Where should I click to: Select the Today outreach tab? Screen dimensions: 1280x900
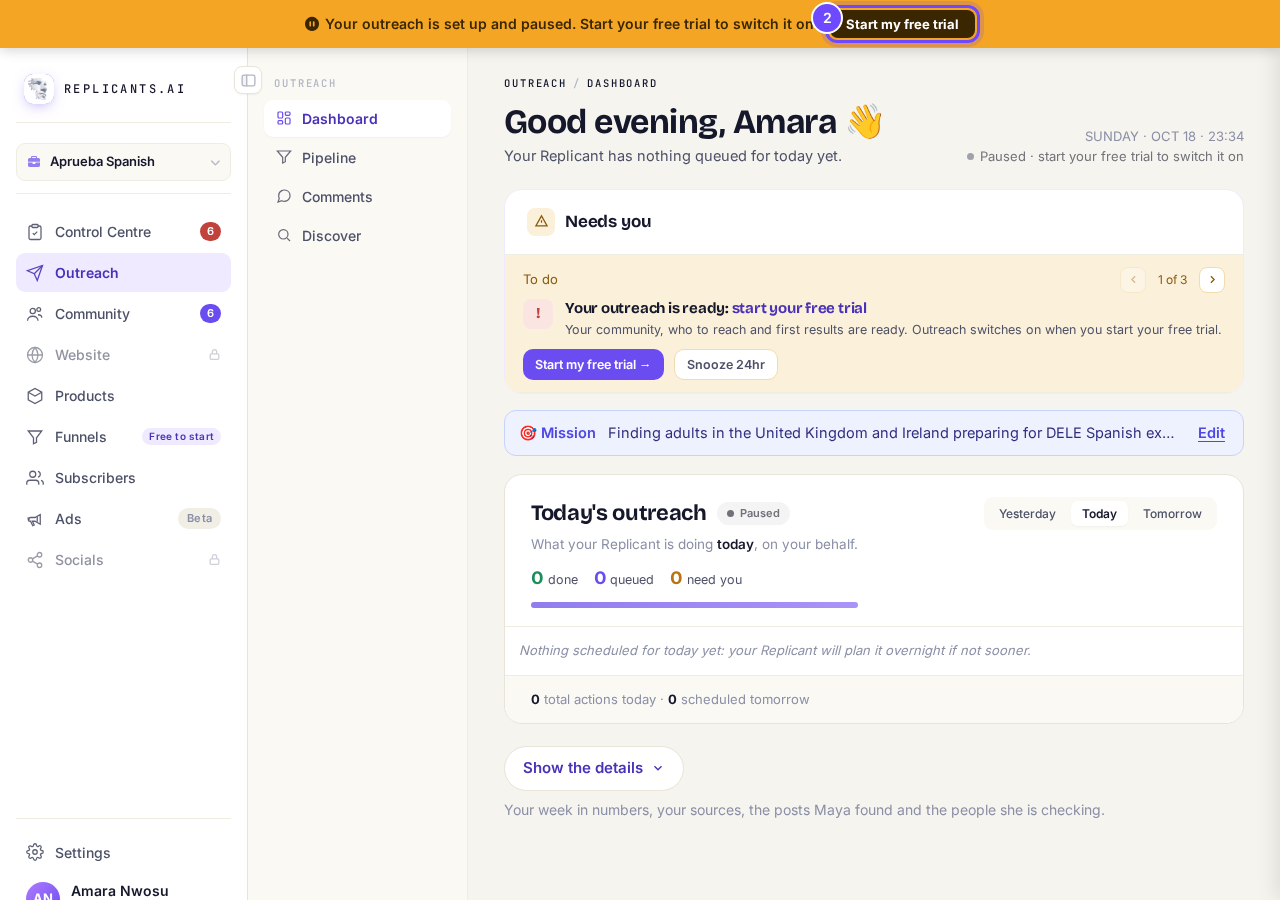click(1099, 514)
